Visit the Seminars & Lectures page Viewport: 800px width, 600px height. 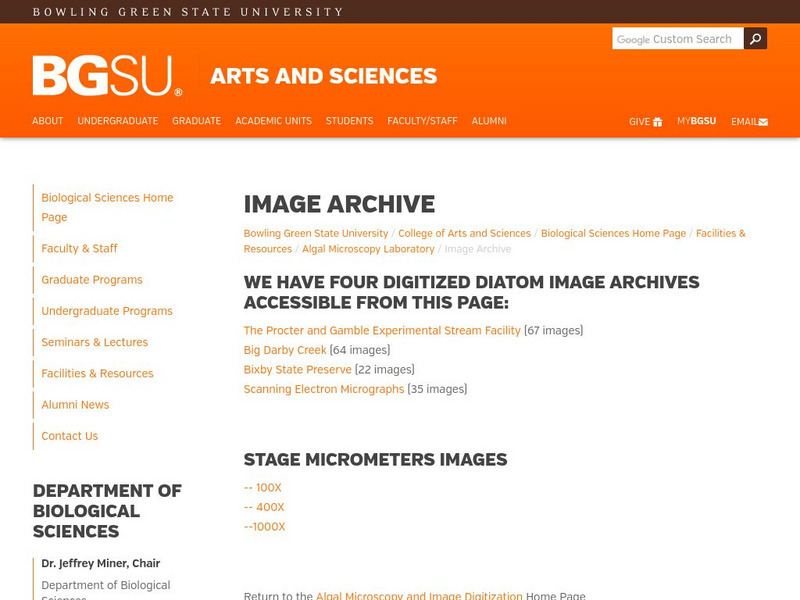(97, 342)
